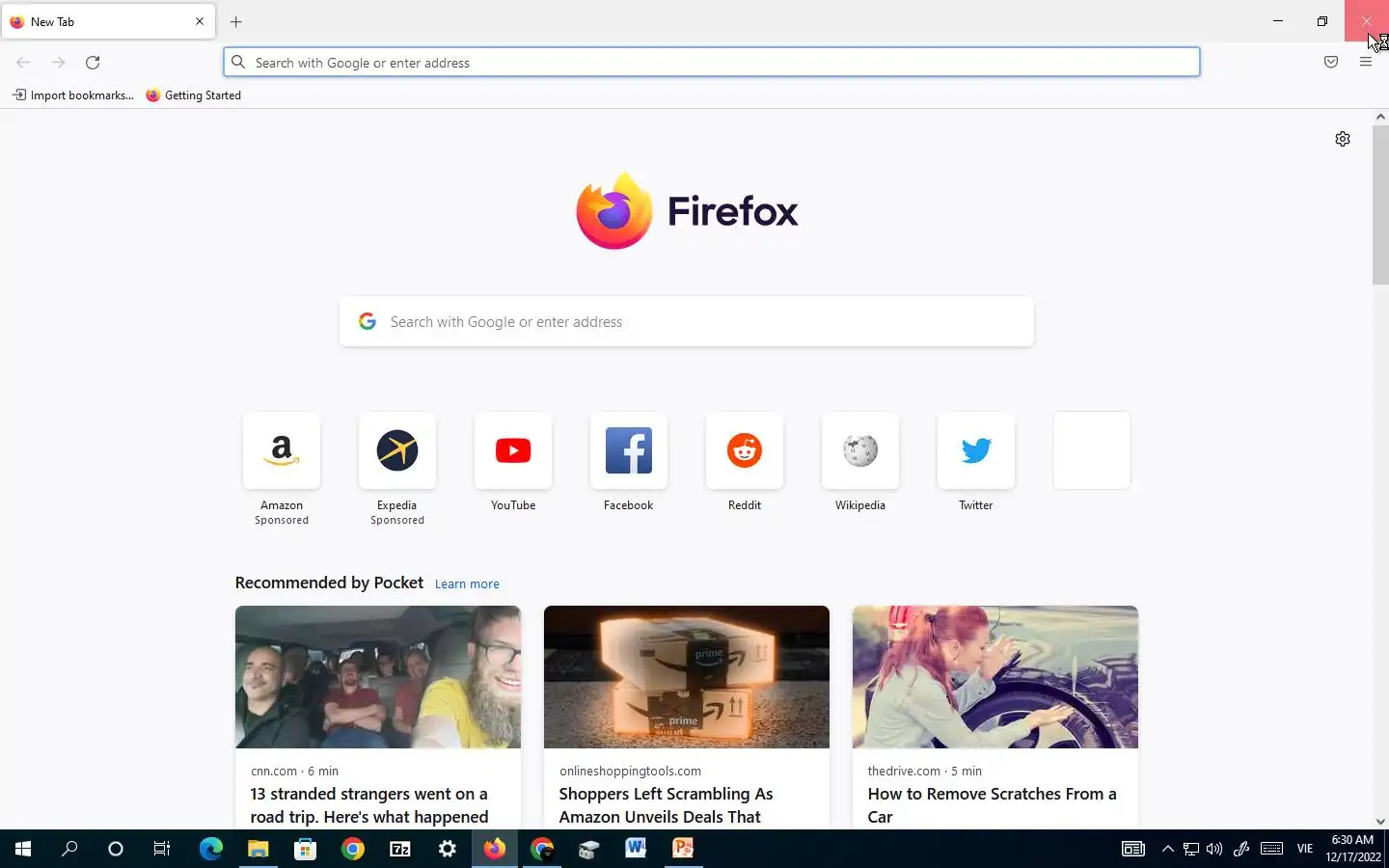Open the Reddit shortcut tile
The width and height of the screenshot is (1389, 868).
[x=745, y=450]
